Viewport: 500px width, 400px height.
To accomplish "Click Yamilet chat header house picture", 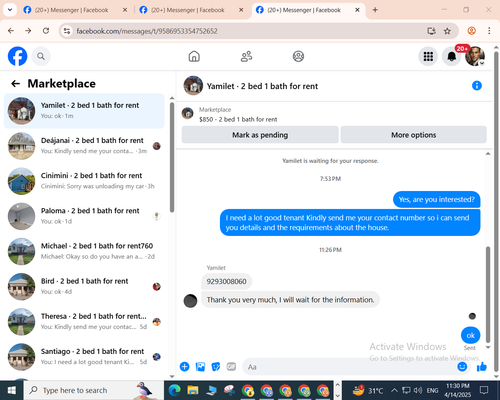I will [x=193, y=86].
